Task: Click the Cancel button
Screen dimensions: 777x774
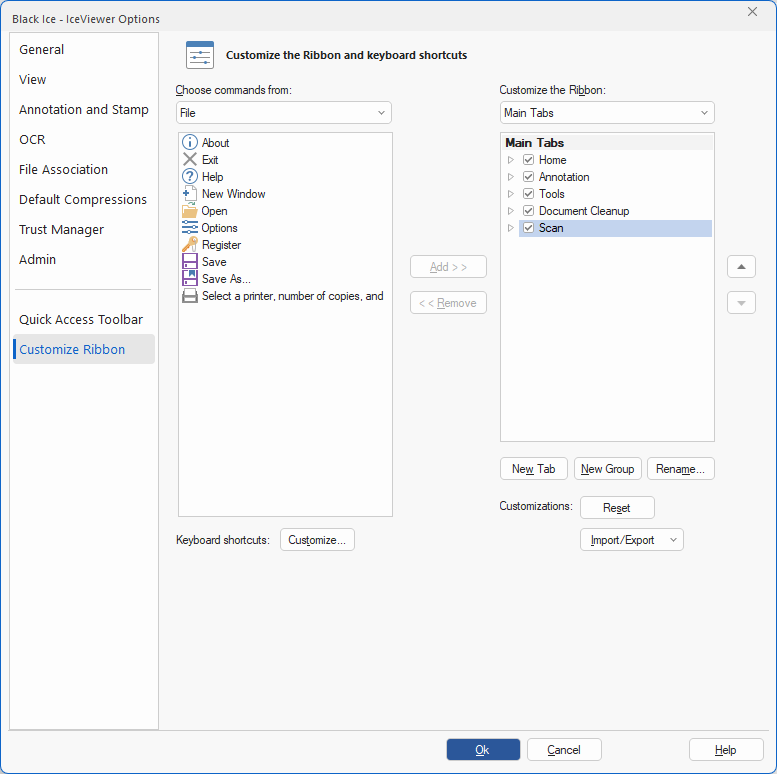Action: [x=564, y=750]
